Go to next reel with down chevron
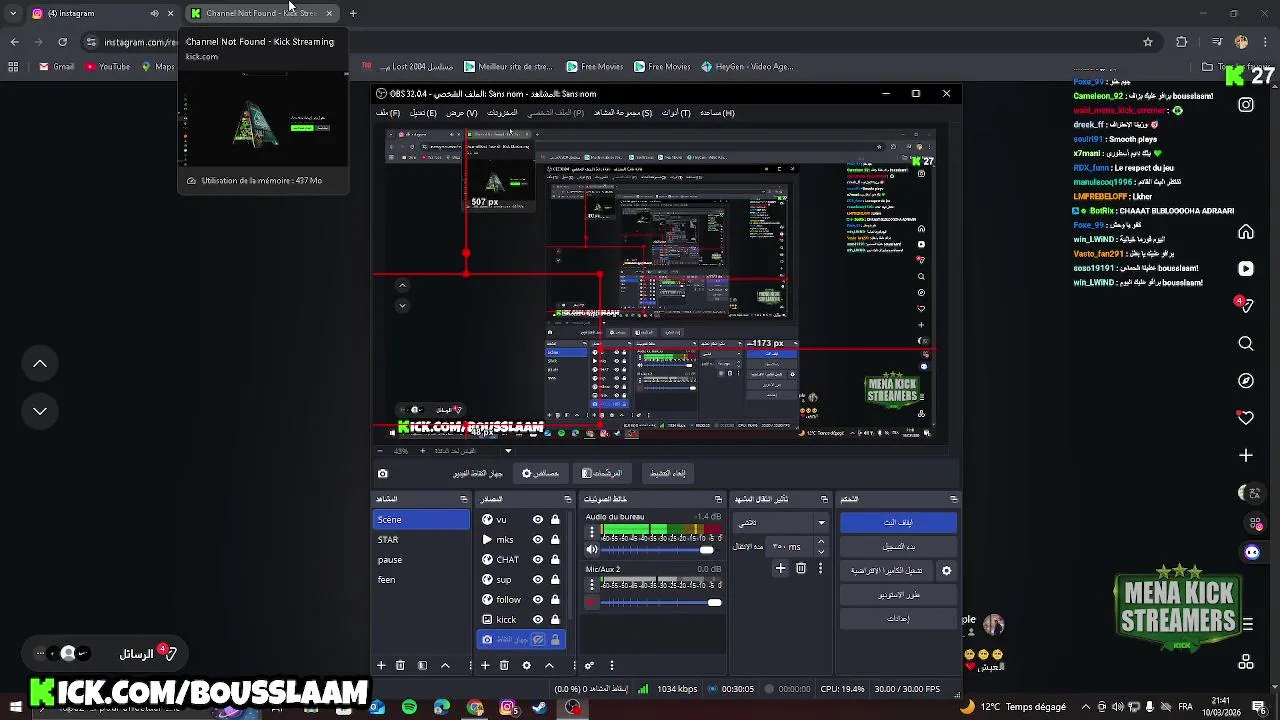Screen dimensions: 1280x720 pos(40,411)
